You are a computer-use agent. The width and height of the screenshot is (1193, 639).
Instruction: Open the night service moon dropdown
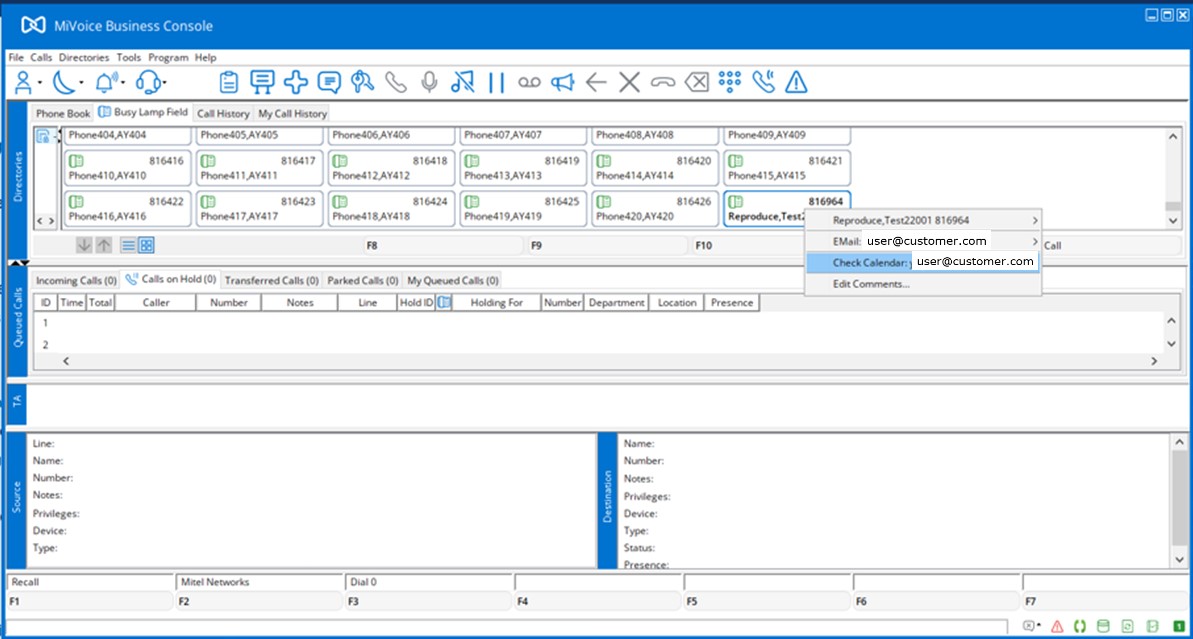click(x=67, y=82)
